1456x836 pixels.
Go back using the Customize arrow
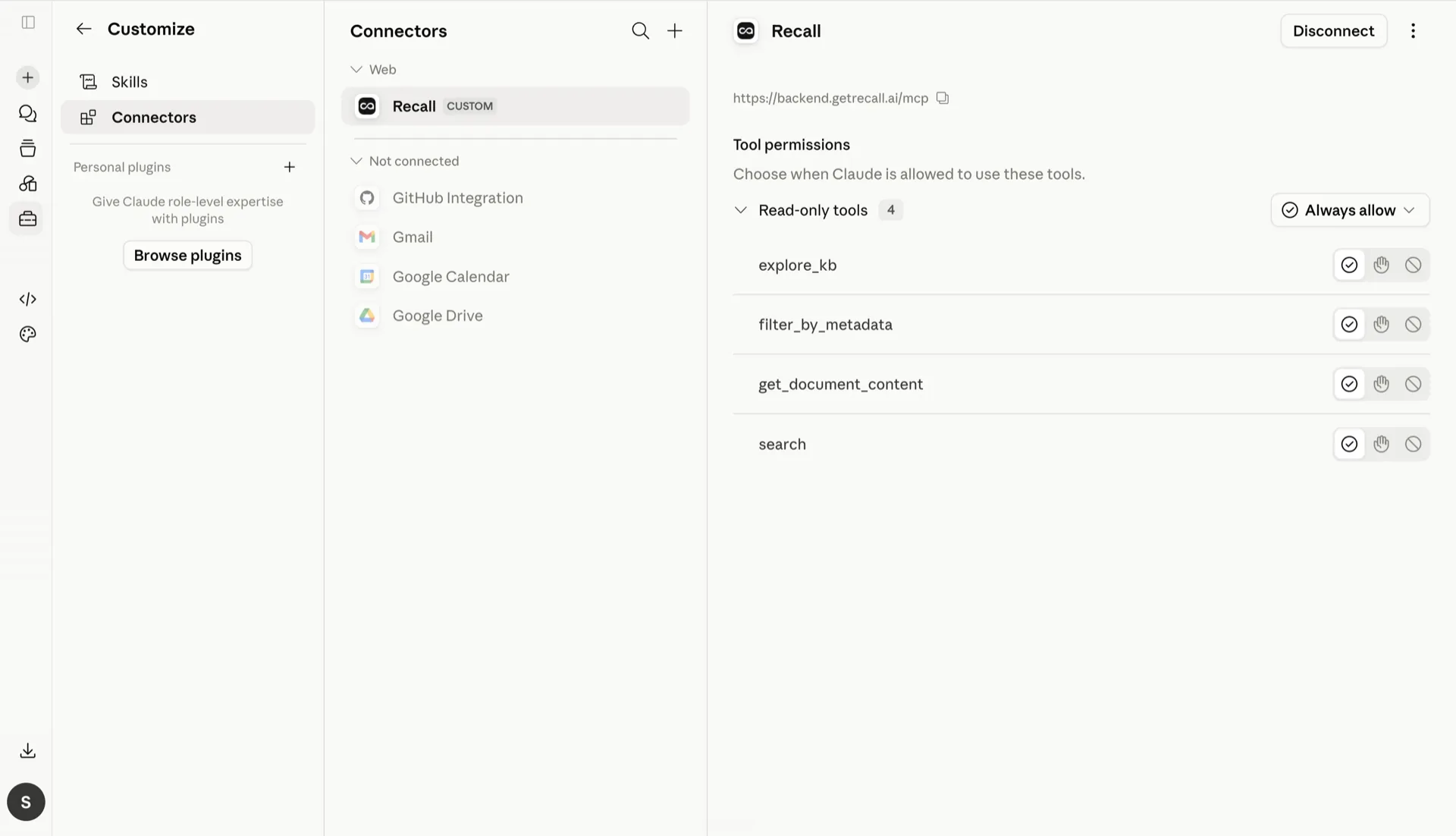[x=83, y=29]
